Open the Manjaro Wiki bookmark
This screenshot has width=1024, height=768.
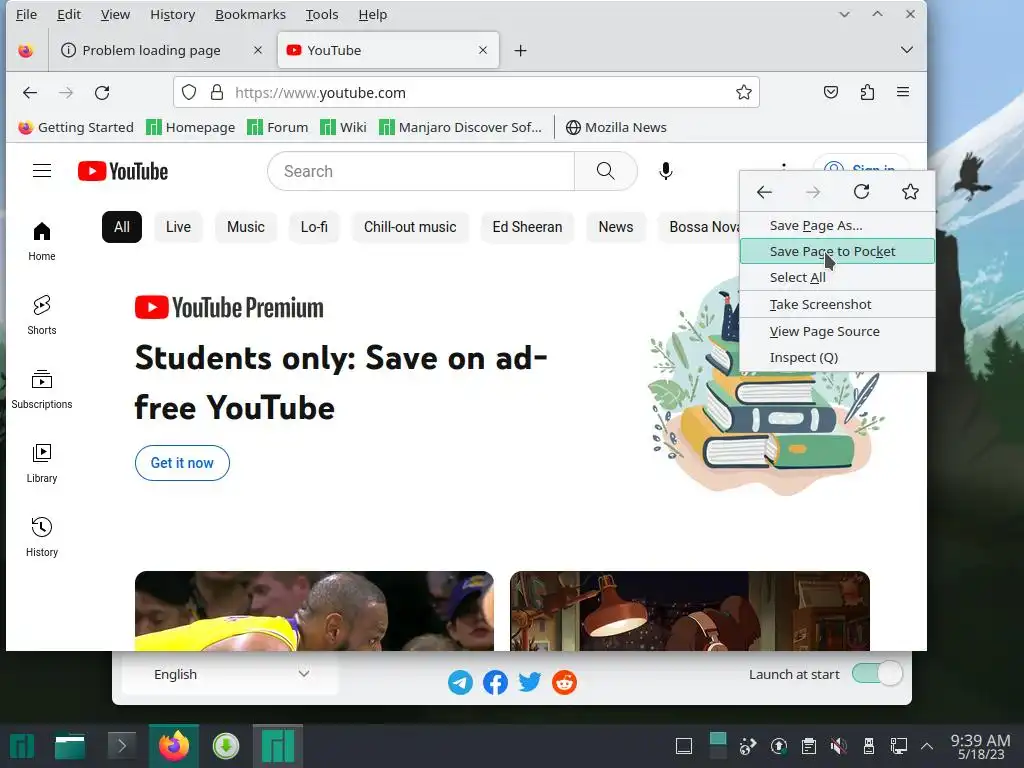344,127
